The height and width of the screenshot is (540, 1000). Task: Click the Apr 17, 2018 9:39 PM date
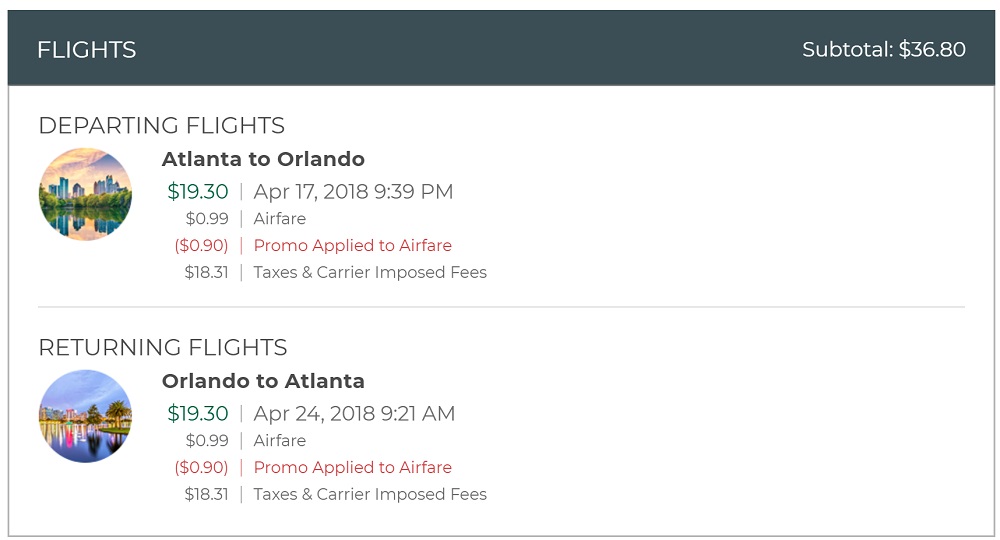353,191
